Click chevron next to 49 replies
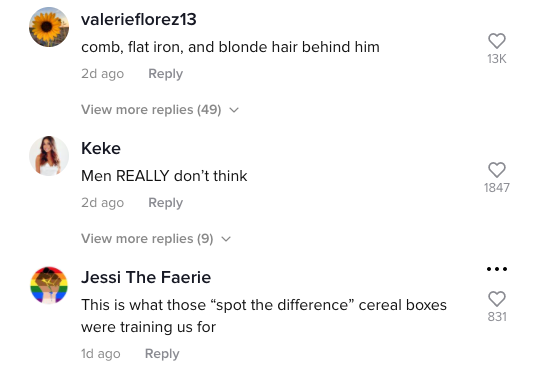Screen dimensions: 541x373 [x=234, y=110]
